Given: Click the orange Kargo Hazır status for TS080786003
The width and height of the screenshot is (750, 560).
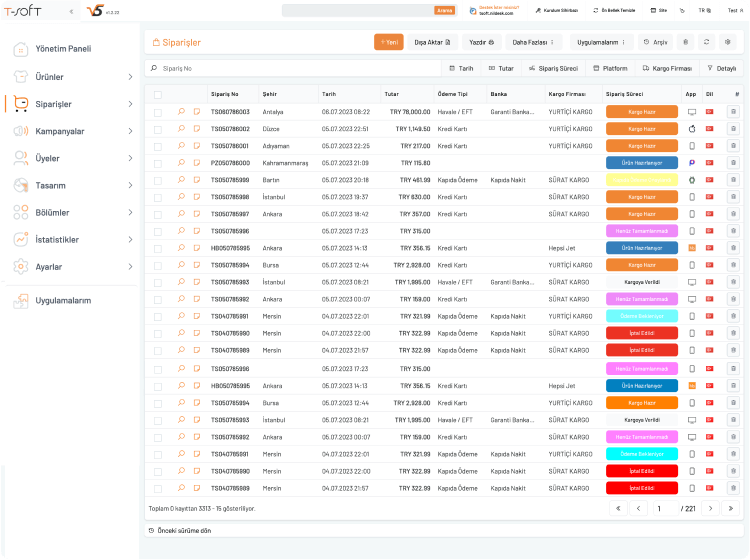Looking at the screenshot, I should [641, 112].
